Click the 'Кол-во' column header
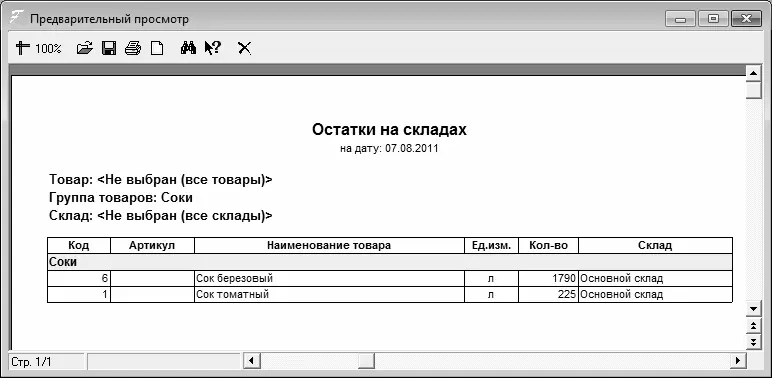This screenshot has width=772, height=378. (548, 246)
